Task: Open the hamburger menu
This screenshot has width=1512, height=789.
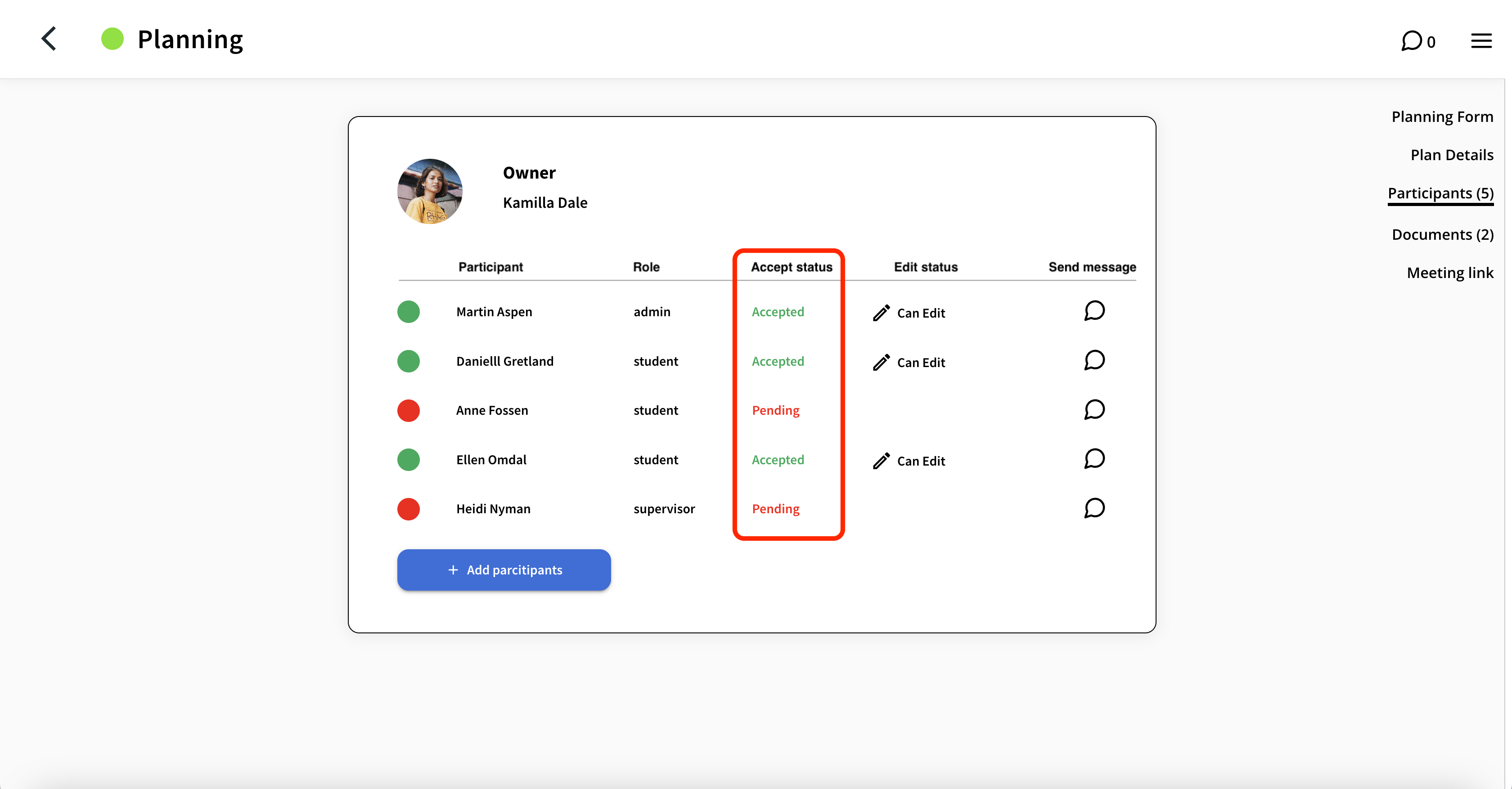Action: coord(1481,40)
